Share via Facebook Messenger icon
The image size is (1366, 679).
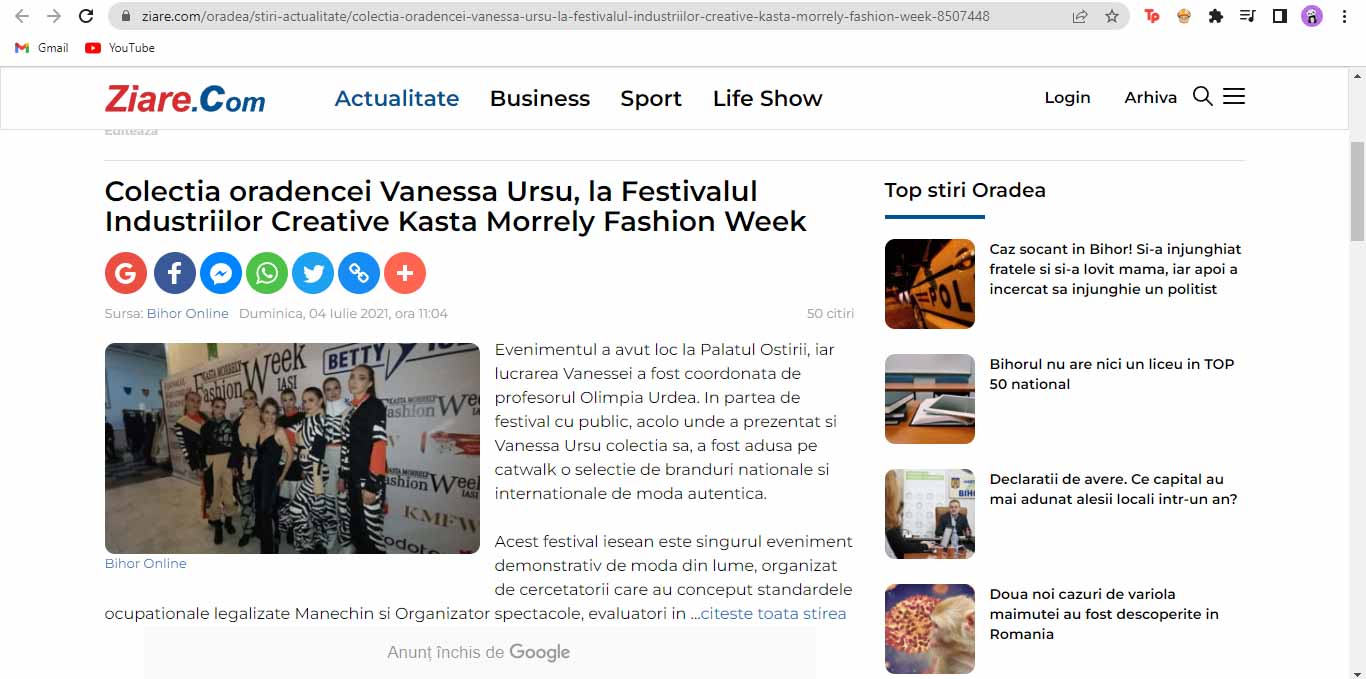click(x=221, y=273)
